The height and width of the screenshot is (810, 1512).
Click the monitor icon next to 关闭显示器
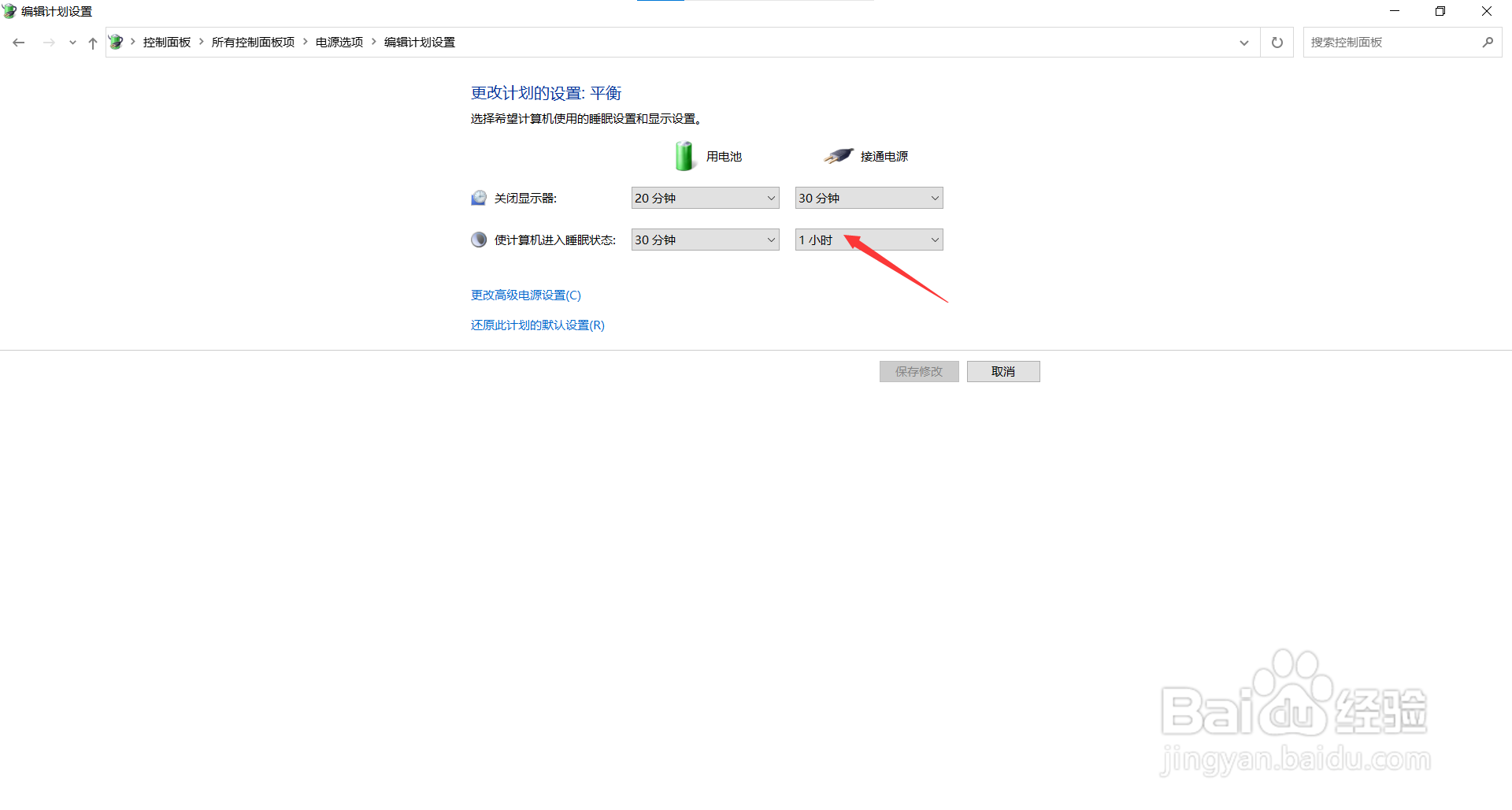478,198
